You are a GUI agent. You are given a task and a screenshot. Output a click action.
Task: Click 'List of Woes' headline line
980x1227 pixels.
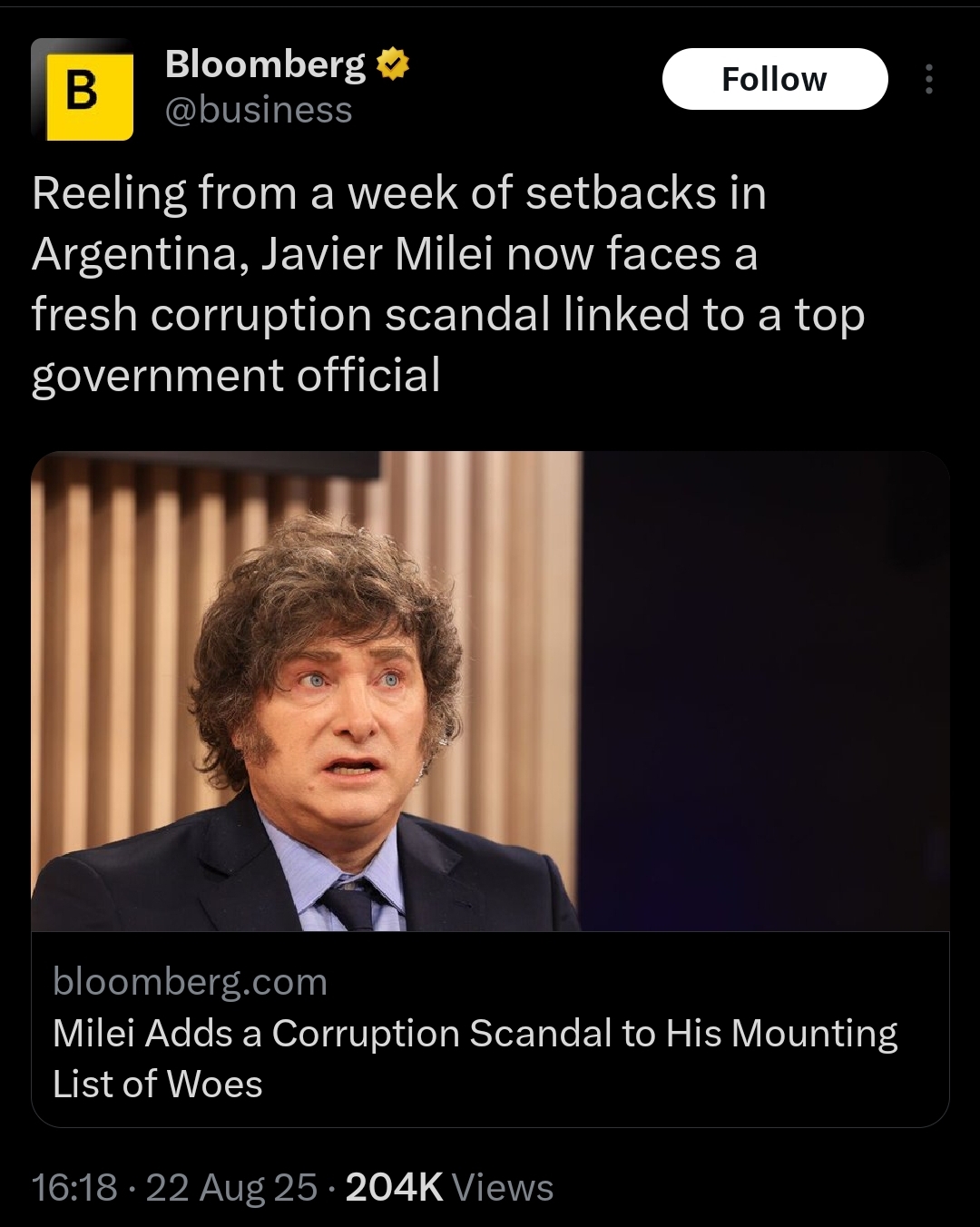click(158, 1085)
